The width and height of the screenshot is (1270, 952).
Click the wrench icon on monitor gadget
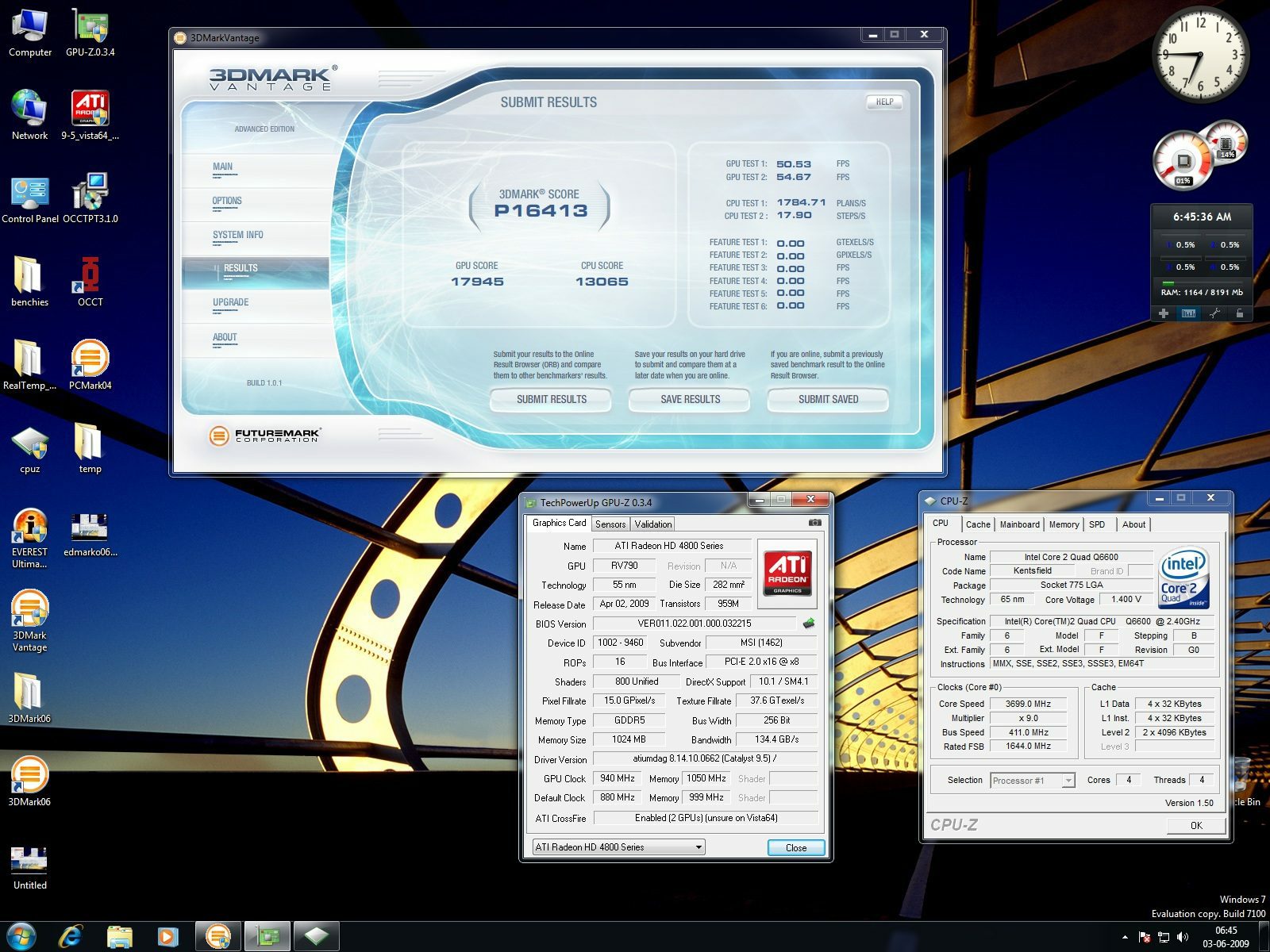(x=1214, y=313)
